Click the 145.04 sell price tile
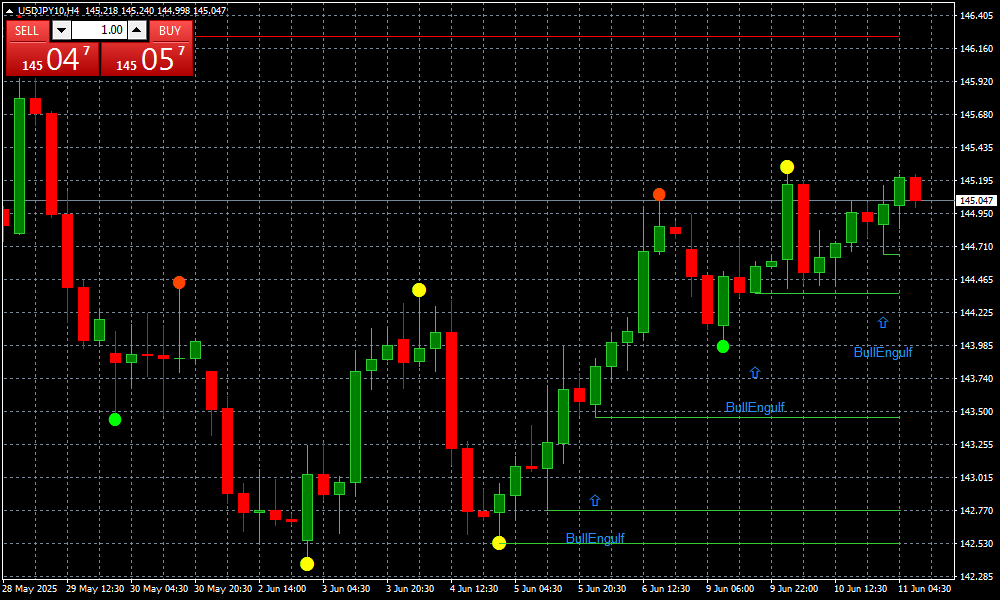Screen dimensions: 1000x600 [52, 59]
